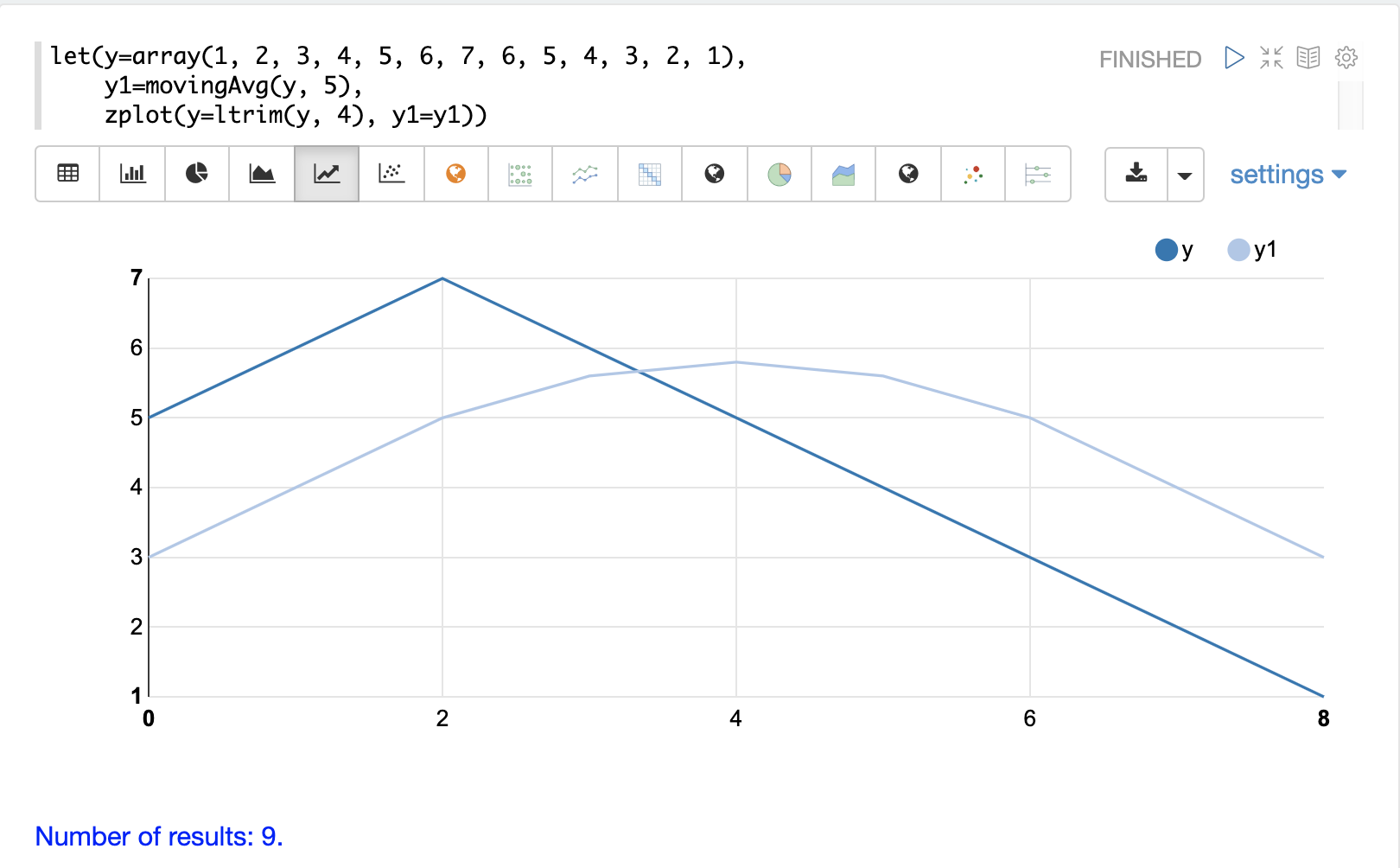The image size is (1400, 868).
Task: Select the active line chart tab
Action: (x=327, y=174)
